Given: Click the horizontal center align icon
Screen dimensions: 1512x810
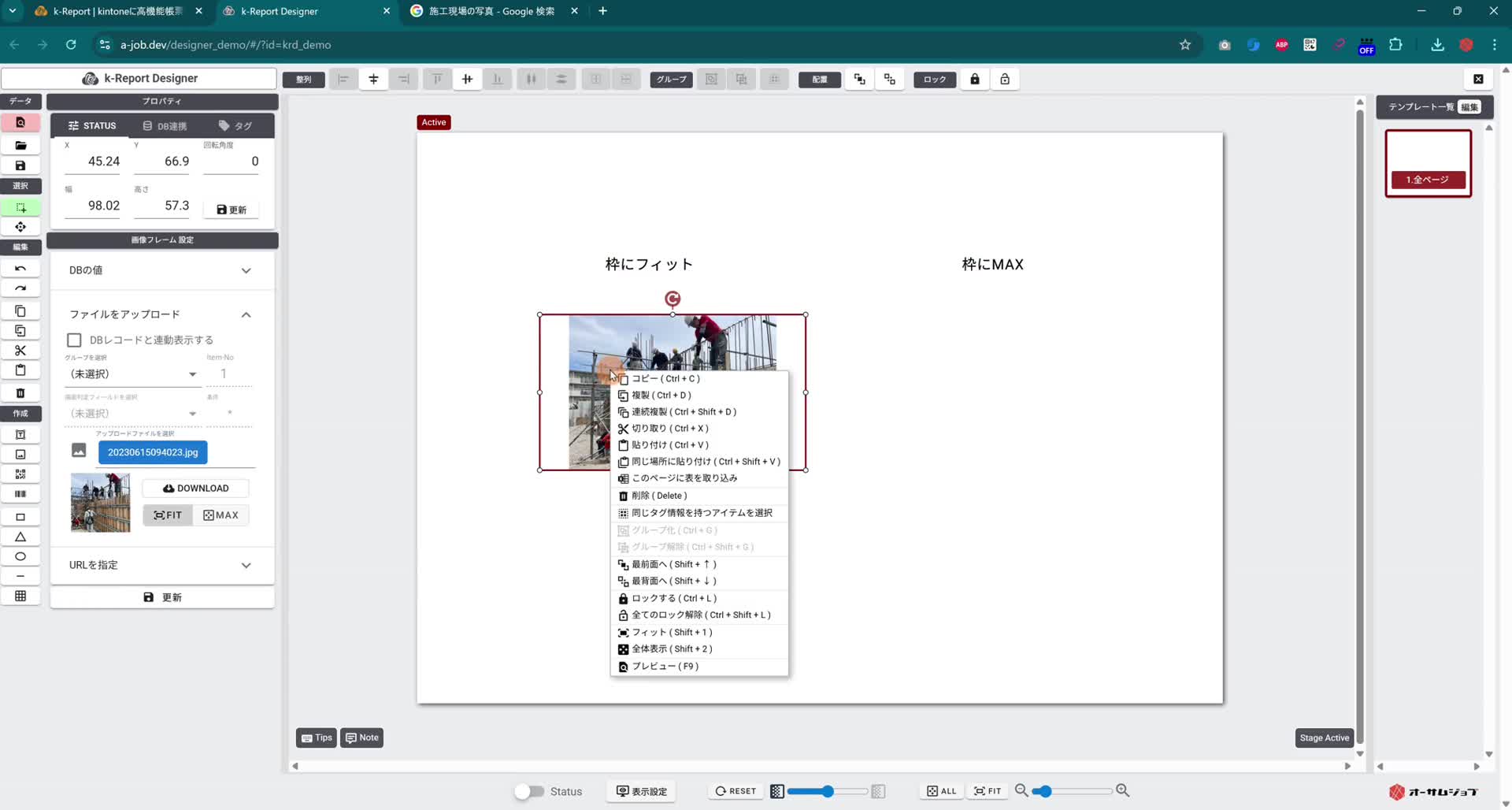Looking at the screenshot, I should (x=373, y=79).
